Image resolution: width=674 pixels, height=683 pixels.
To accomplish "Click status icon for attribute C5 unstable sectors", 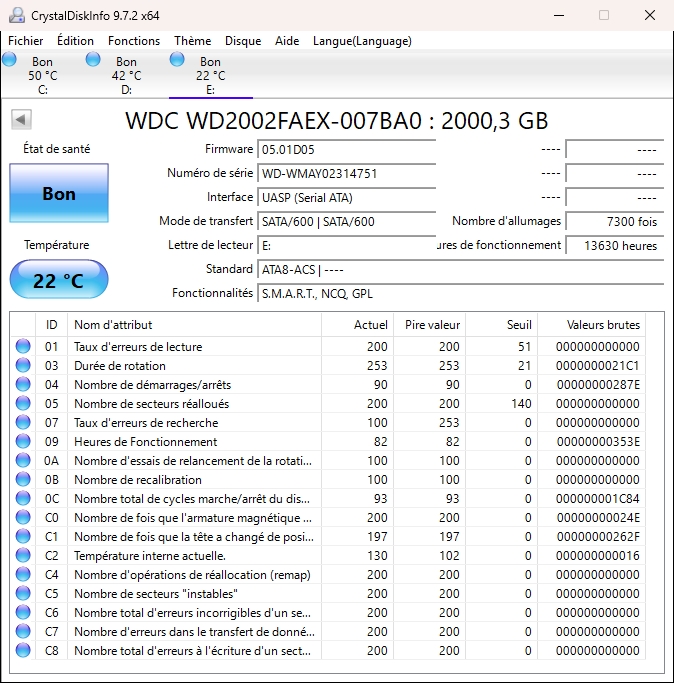I will tap(23, 594).
